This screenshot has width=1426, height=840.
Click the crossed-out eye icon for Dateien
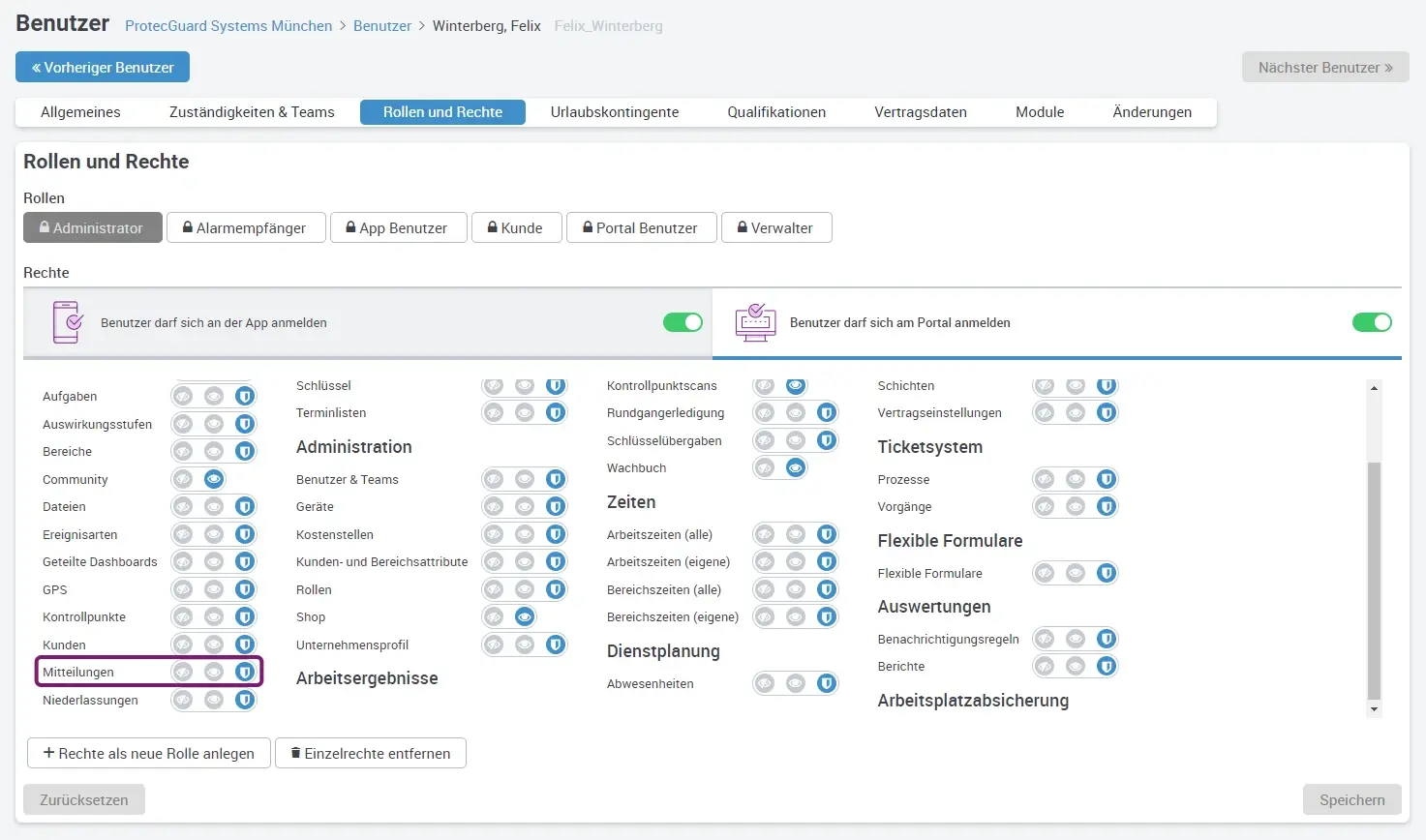[183, 506]
